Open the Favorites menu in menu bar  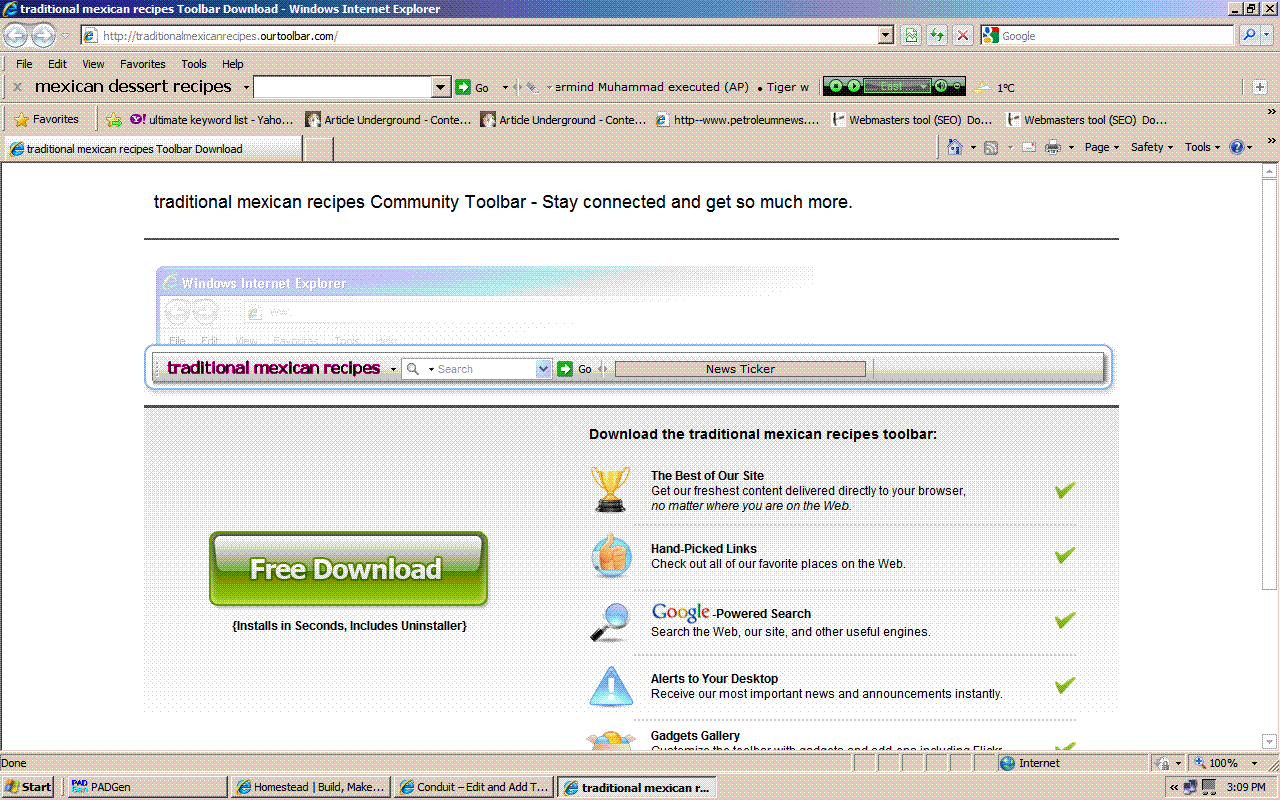(x=143, y=64)
